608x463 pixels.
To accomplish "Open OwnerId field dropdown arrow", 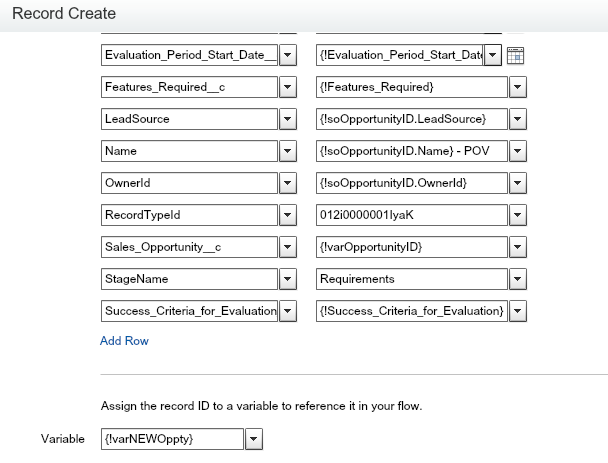I will pos(287,183).
